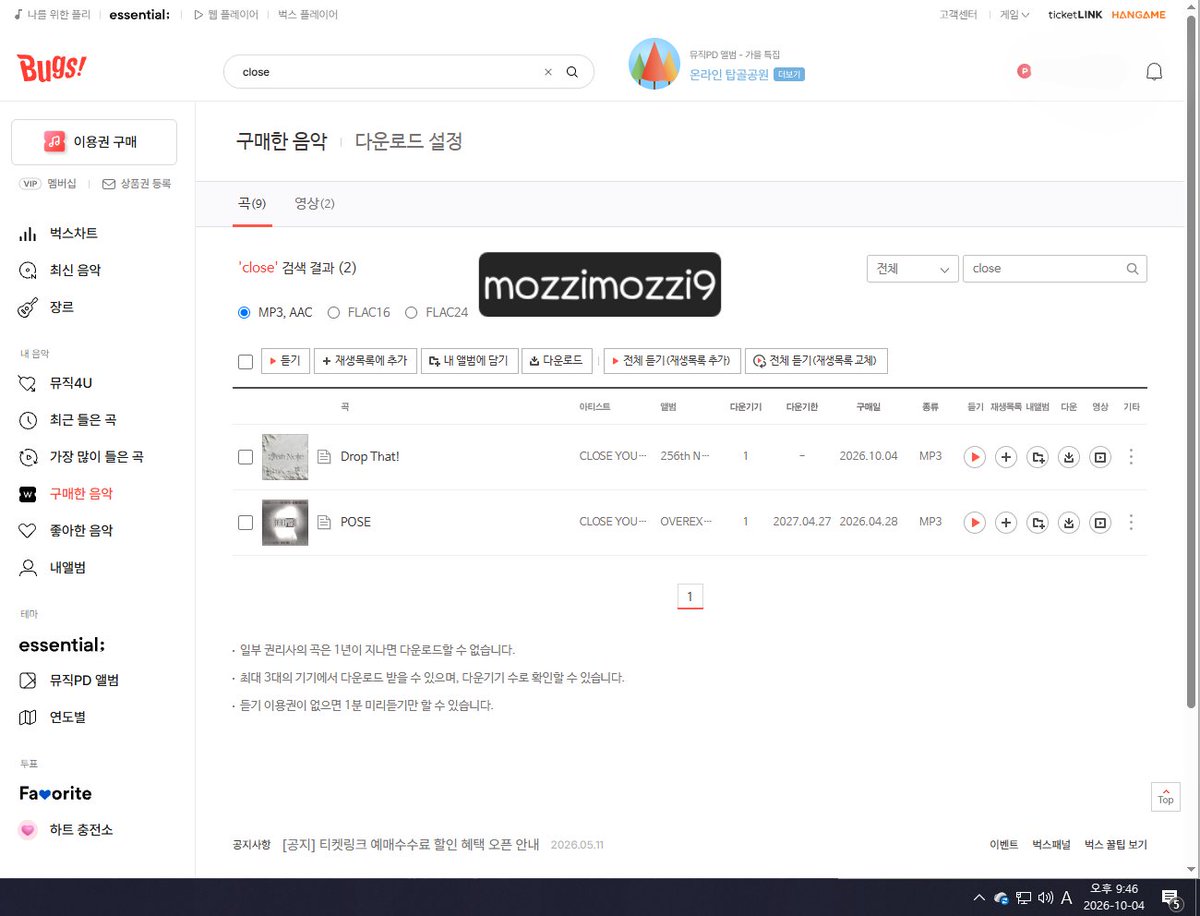Click the taskbar volume icon
Image resolution: width=1200 pixels, height=916 pixels.
(x=1046, y=898)
